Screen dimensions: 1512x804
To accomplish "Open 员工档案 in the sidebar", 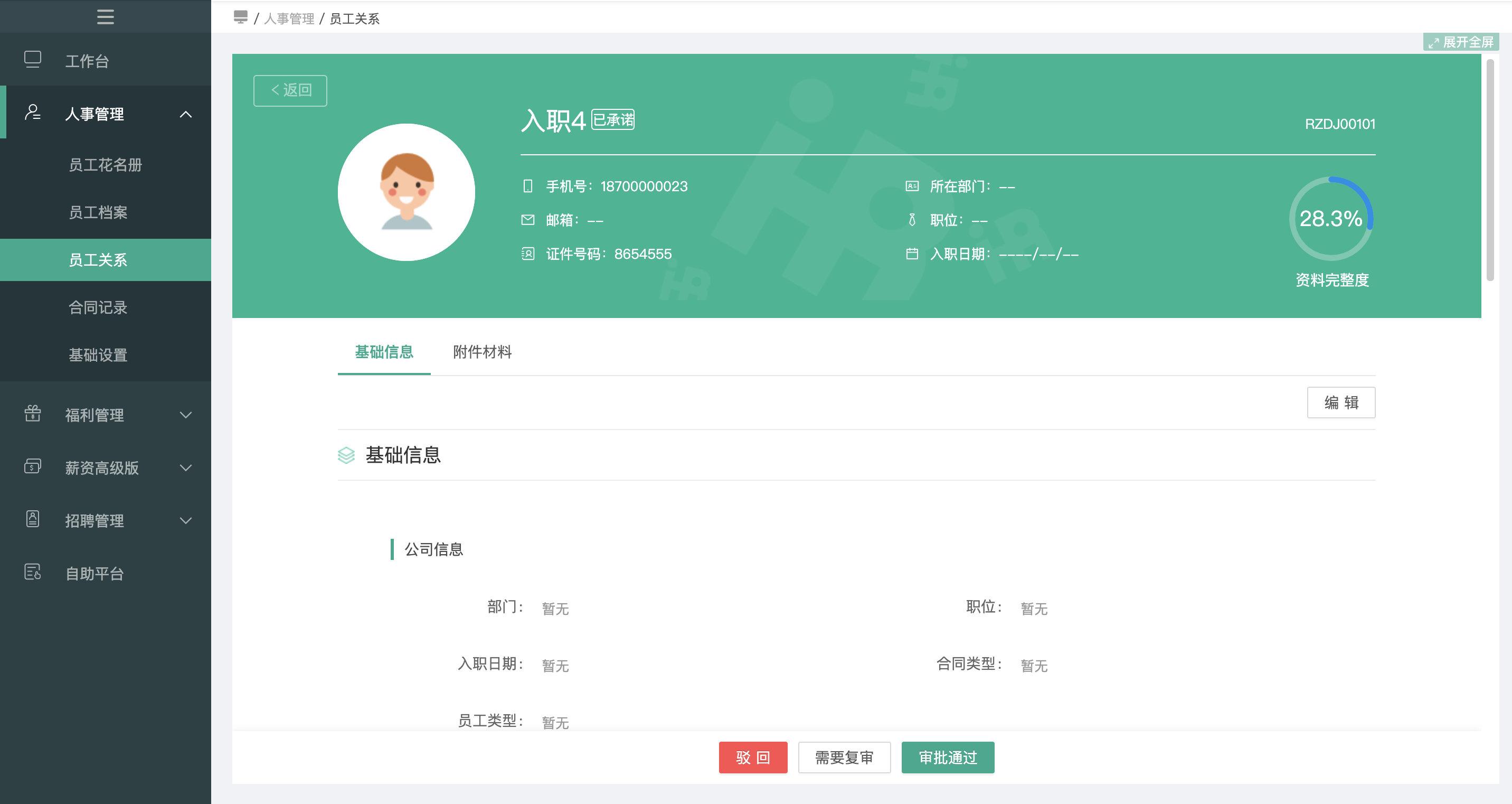I will [x=106, y=212].
